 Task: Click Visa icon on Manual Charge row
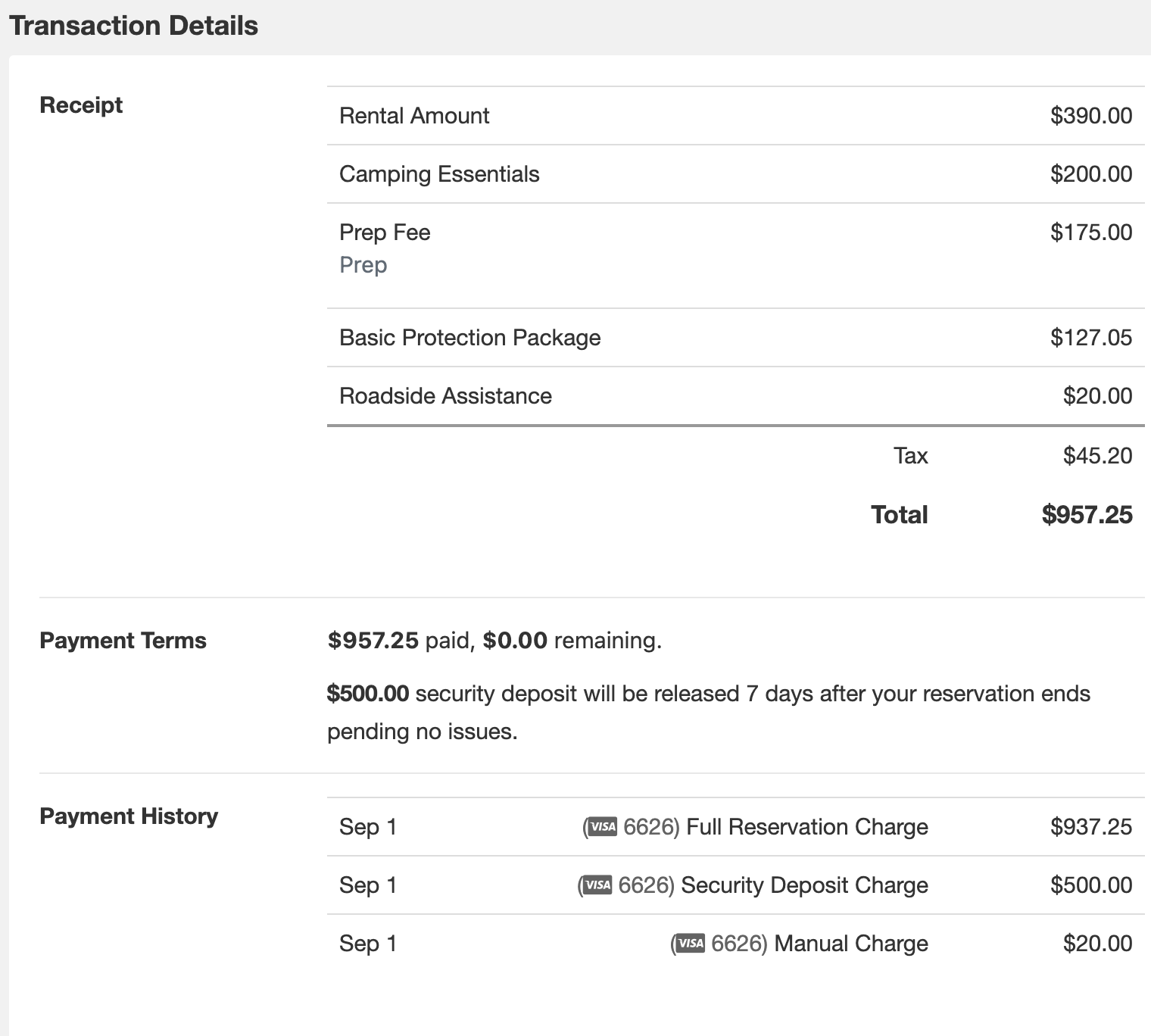[x=690, y=944]
